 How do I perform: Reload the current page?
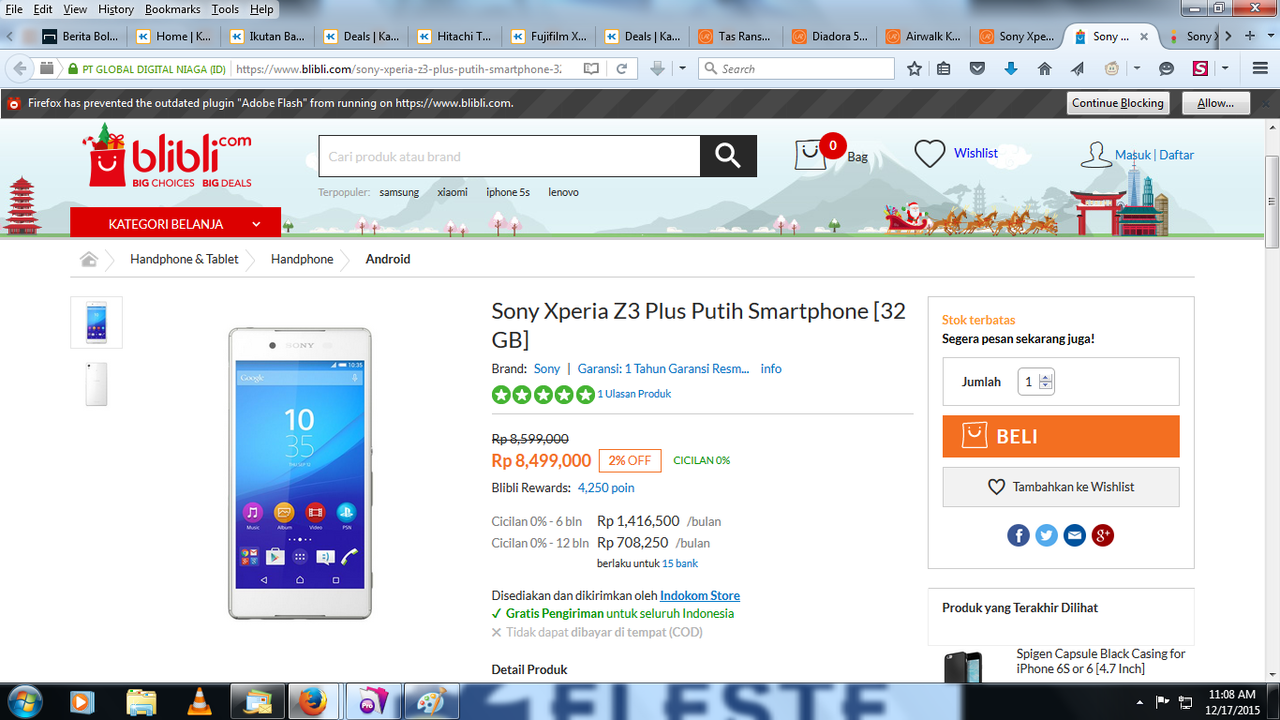click(x=621, y=69)
